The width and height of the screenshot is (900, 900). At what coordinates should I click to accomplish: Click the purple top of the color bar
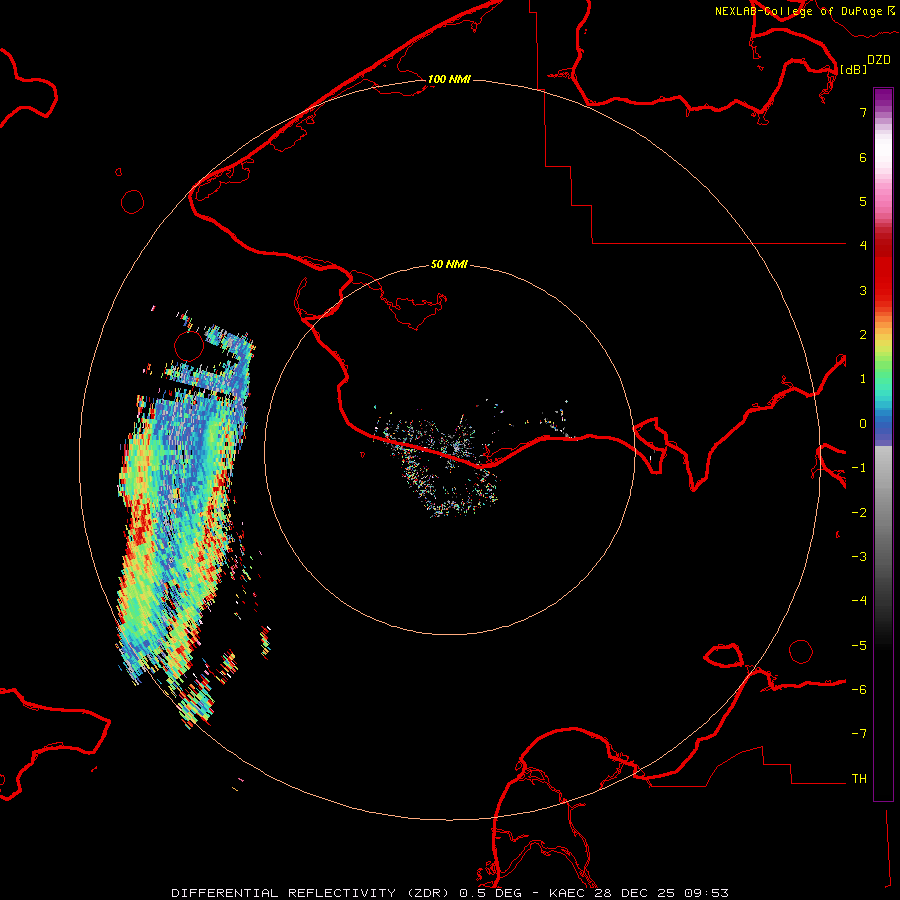tap(883, 98)
